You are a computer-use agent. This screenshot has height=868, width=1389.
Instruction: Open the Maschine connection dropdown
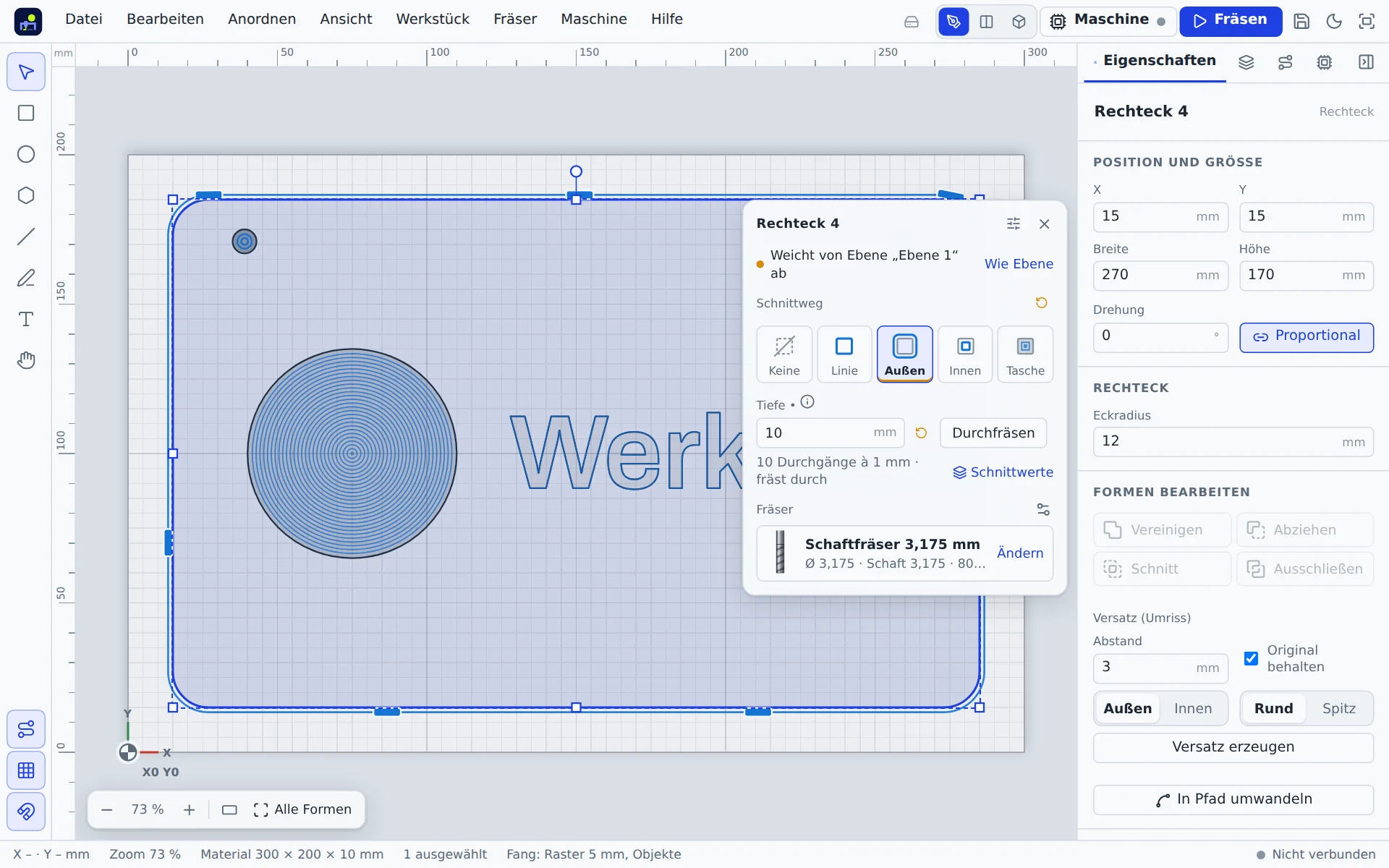point(1107,21)
